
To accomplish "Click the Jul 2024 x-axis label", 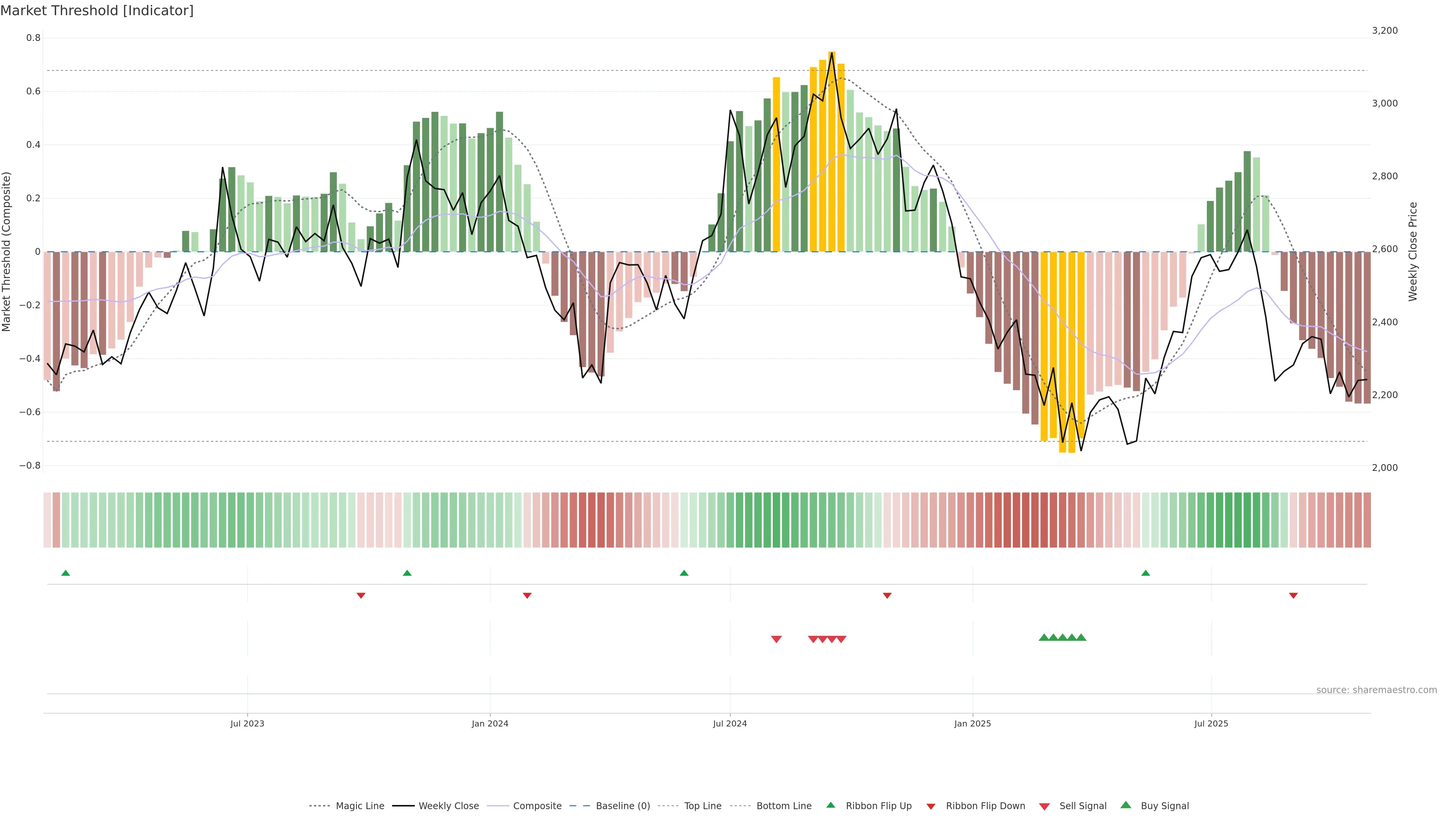I will pos(730,723).
